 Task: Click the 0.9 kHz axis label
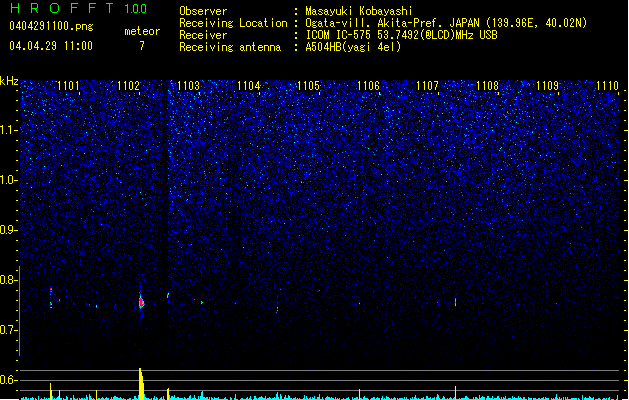click(8, 230)
